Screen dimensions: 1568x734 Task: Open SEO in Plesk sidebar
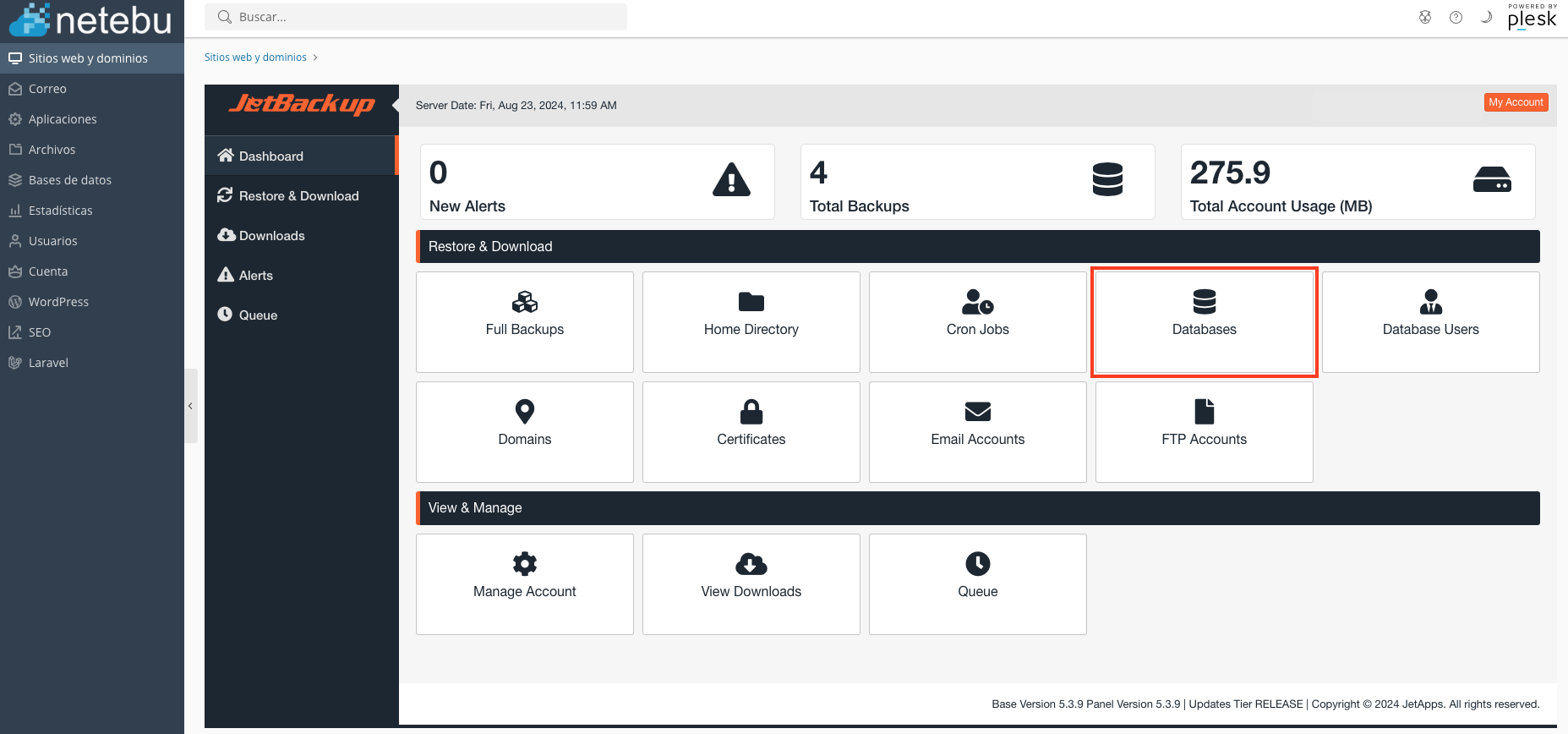(x=92, y=332)
